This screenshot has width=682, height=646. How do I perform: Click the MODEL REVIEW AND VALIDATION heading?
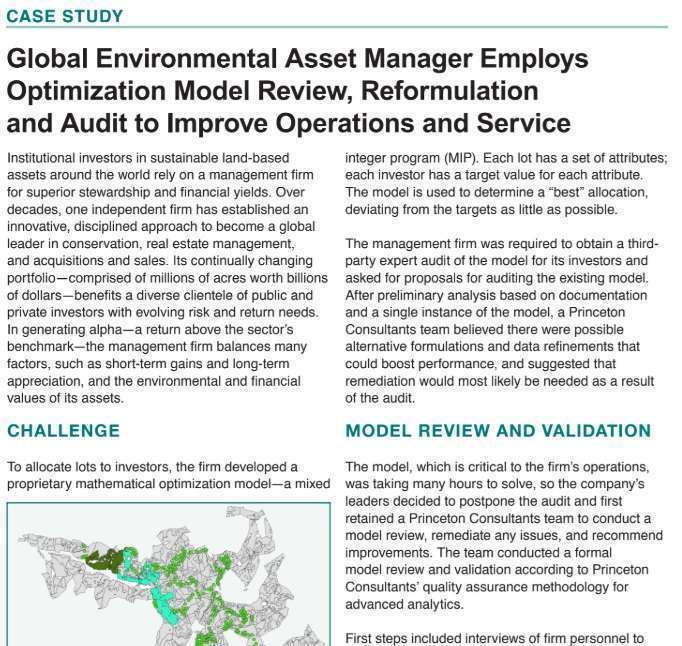(498, 431)
